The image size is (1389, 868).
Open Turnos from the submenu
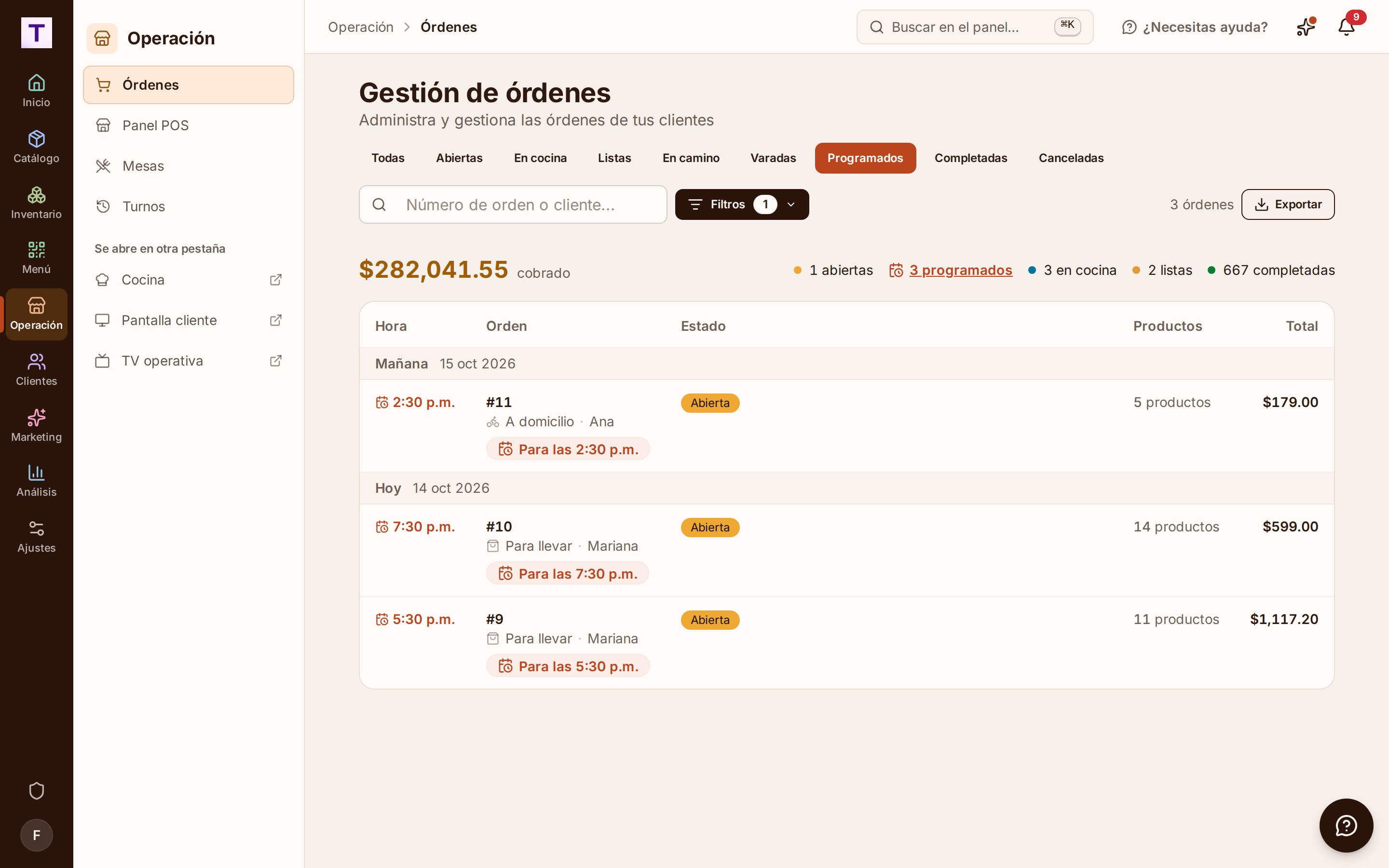coord(188,206)
